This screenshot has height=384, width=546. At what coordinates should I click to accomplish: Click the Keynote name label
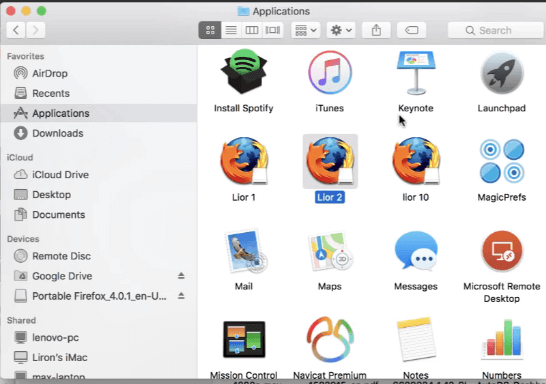coord(416,108)
